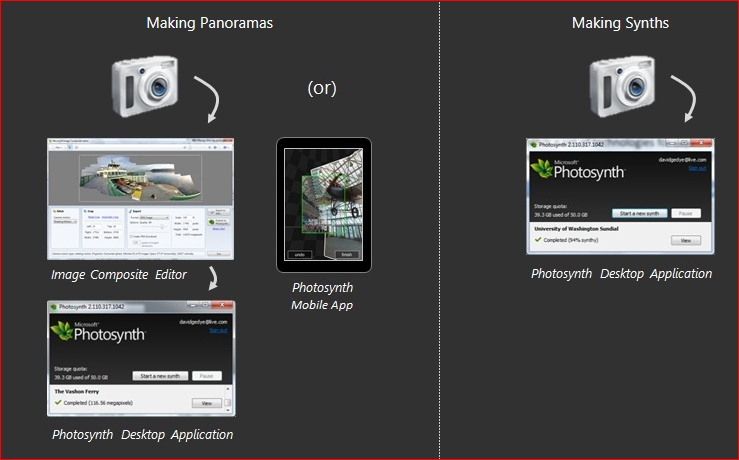The width and height of the screenshot is (739, 460).
Task: Click Start a new synth in Vashon Ferry window
Action: [x=160, y=376]
